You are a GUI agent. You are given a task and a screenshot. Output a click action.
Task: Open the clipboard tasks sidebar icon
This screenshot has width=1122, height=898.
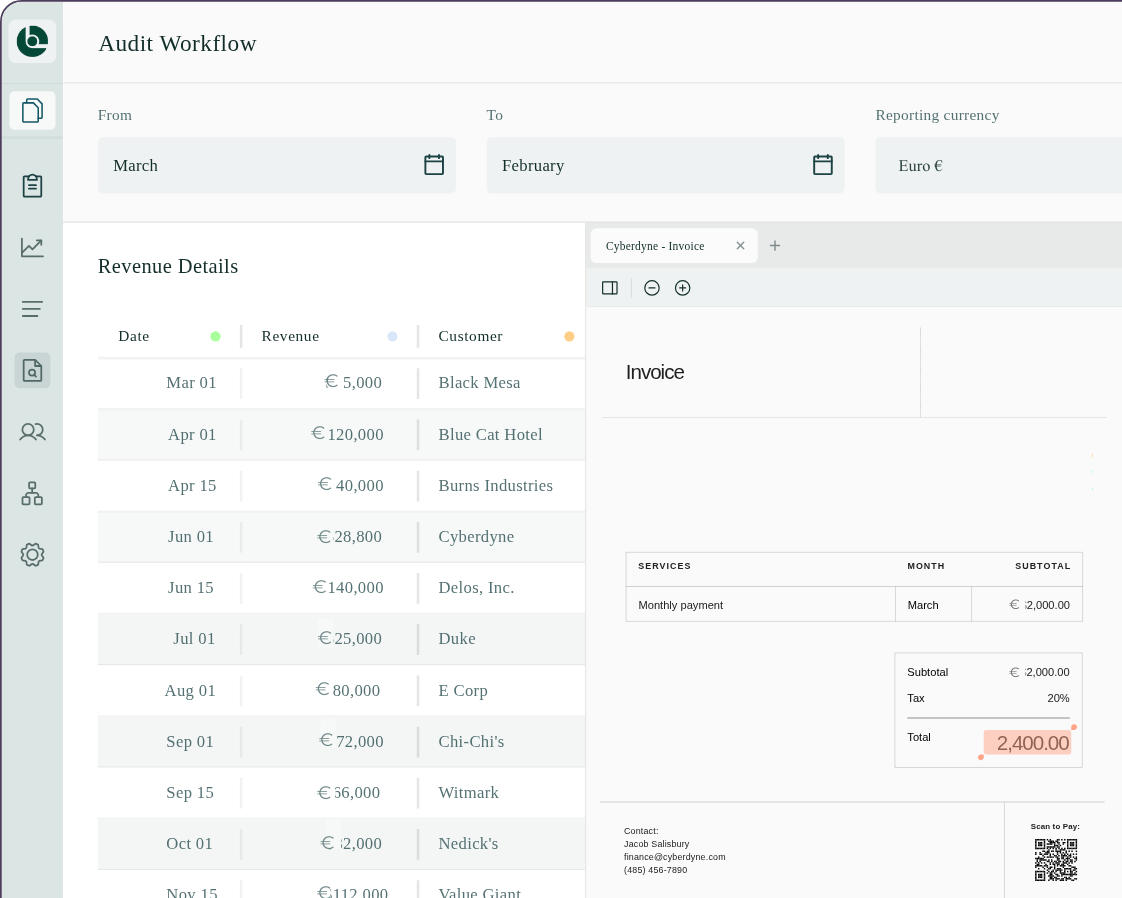tap(32, 186)
